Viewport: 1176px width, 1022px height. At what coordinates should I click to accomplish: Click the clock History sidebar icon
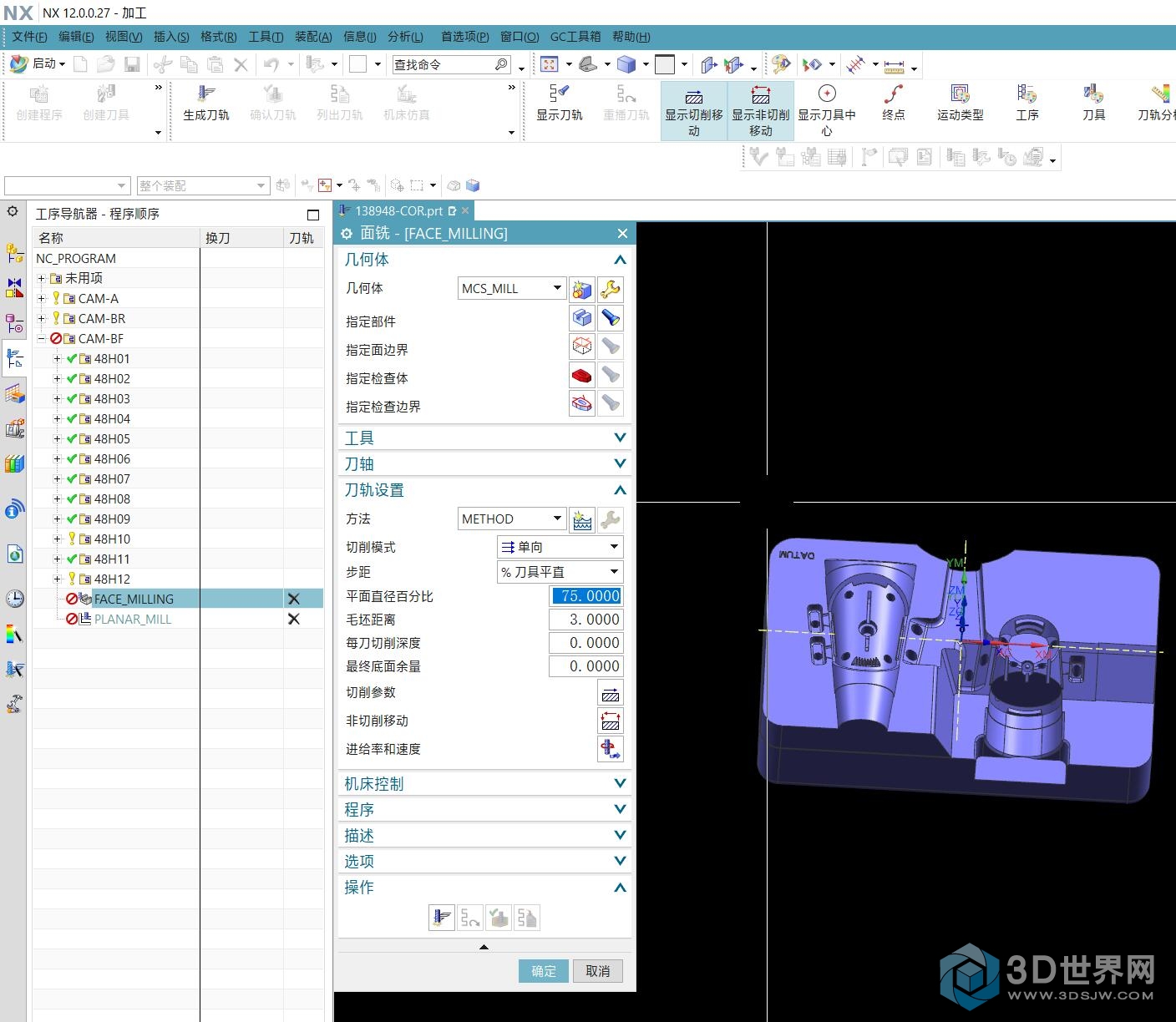click(14, 598)
